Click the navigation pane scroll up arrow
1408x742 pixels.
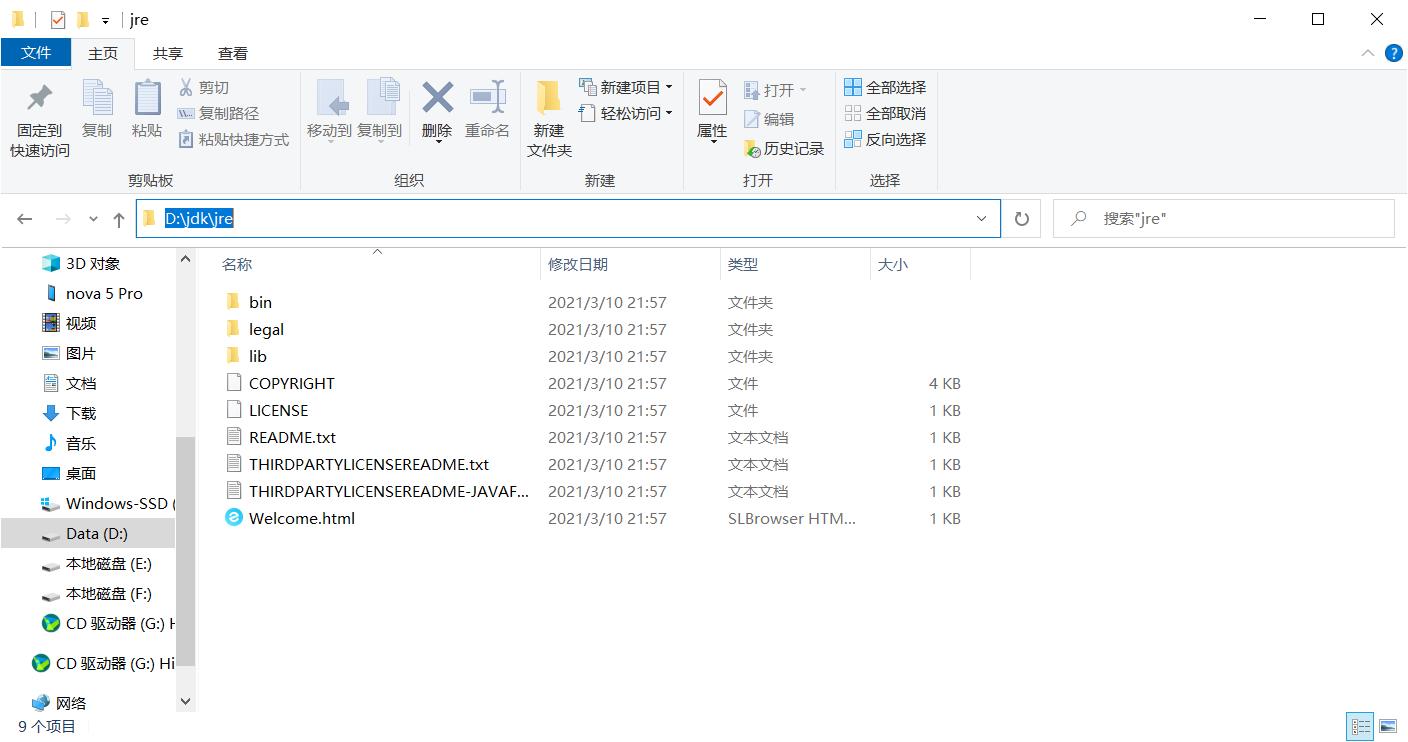185,259
